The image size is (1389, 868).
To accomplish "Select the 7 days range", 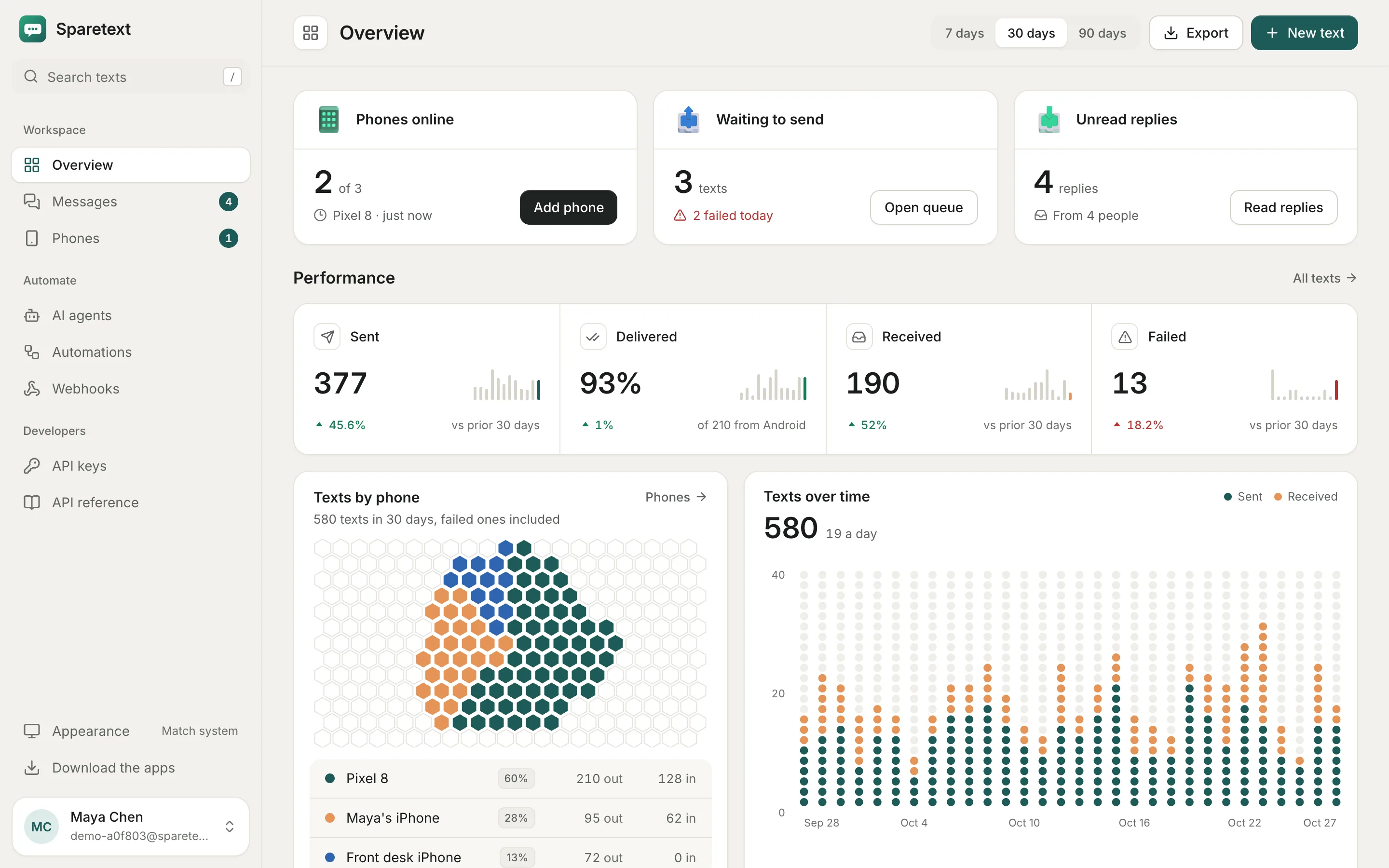I will 964,33.
